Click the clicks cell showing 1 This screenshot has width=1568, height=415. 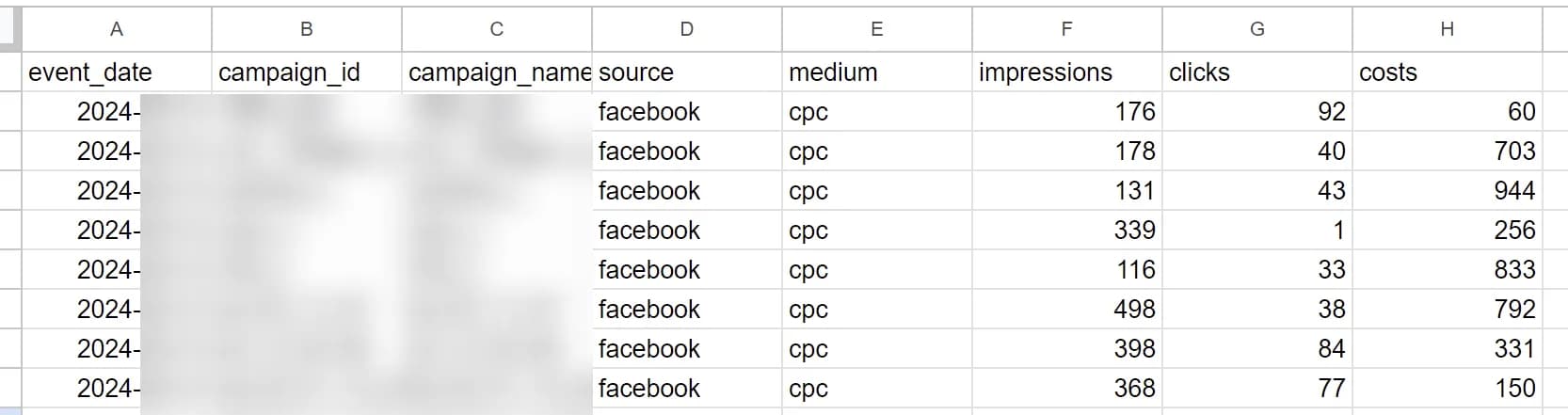pyautogui.click(x=1256, y=231)
